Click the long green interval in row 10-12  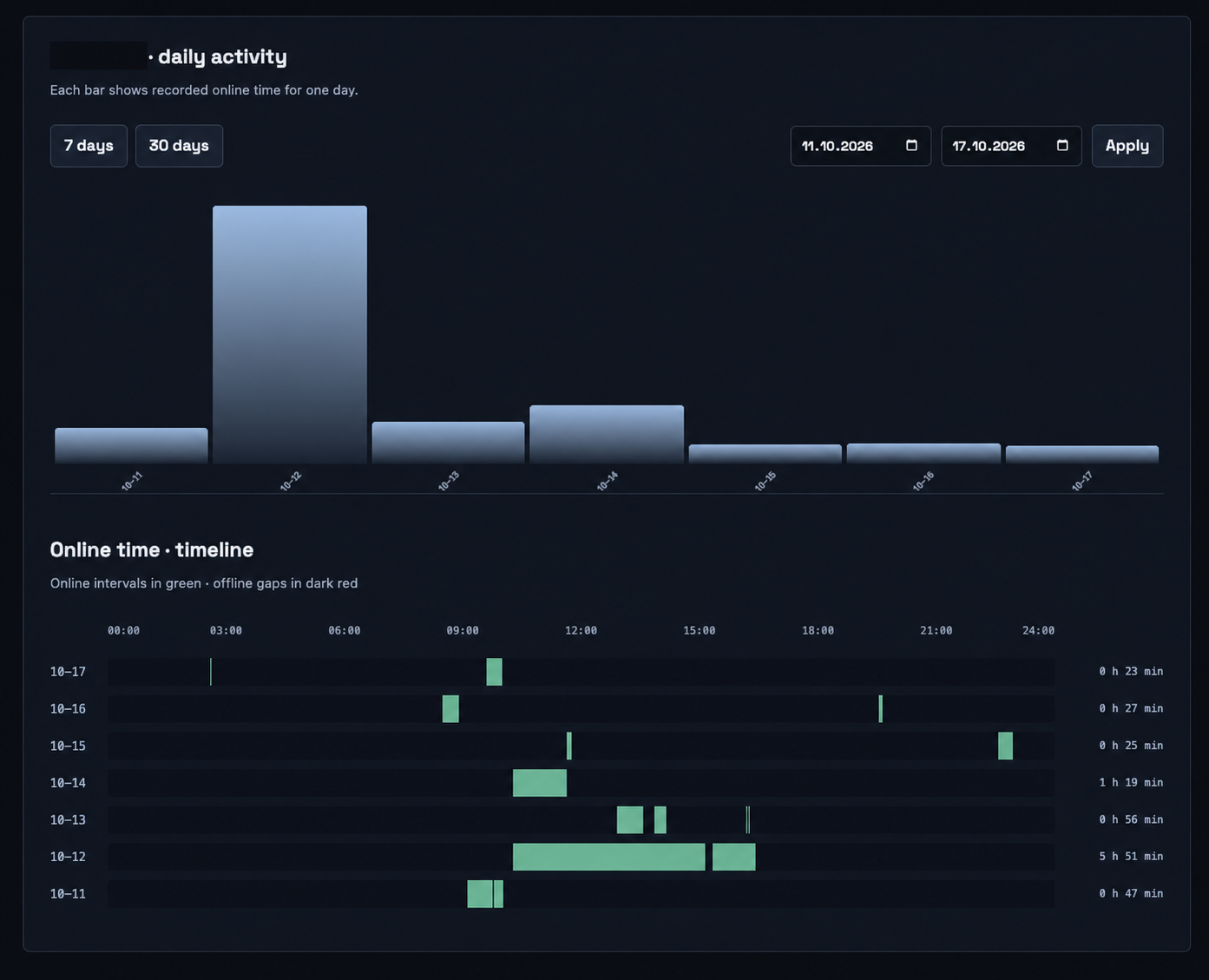coord(608,857)
